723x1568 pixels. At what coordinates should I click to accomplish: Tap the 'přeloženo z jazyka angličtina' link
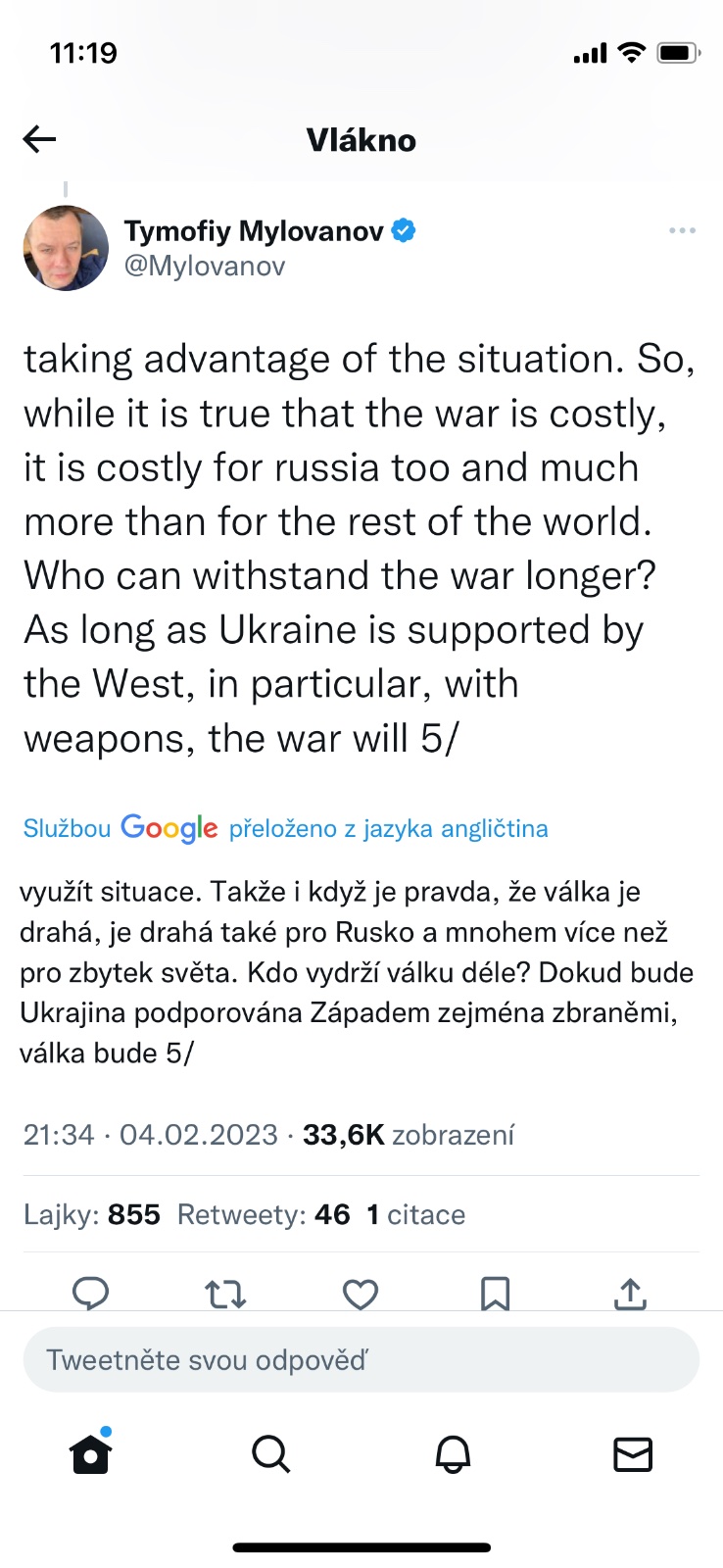[388, 829]
